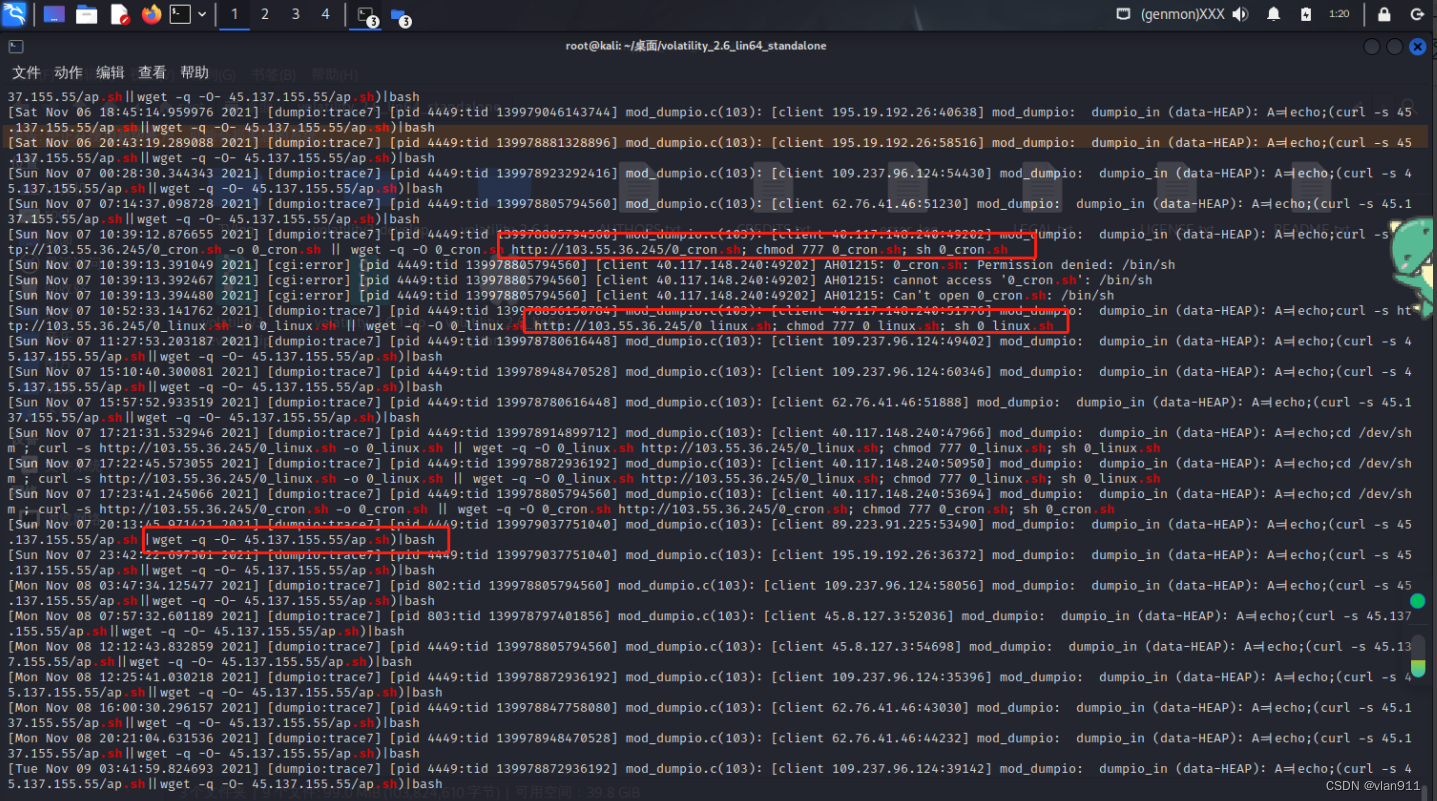The height and width of the screenshot is (801, 1437).
Task: Launch Firefox from the top panel
Action: pyautogui.click(x=151, y=14)
